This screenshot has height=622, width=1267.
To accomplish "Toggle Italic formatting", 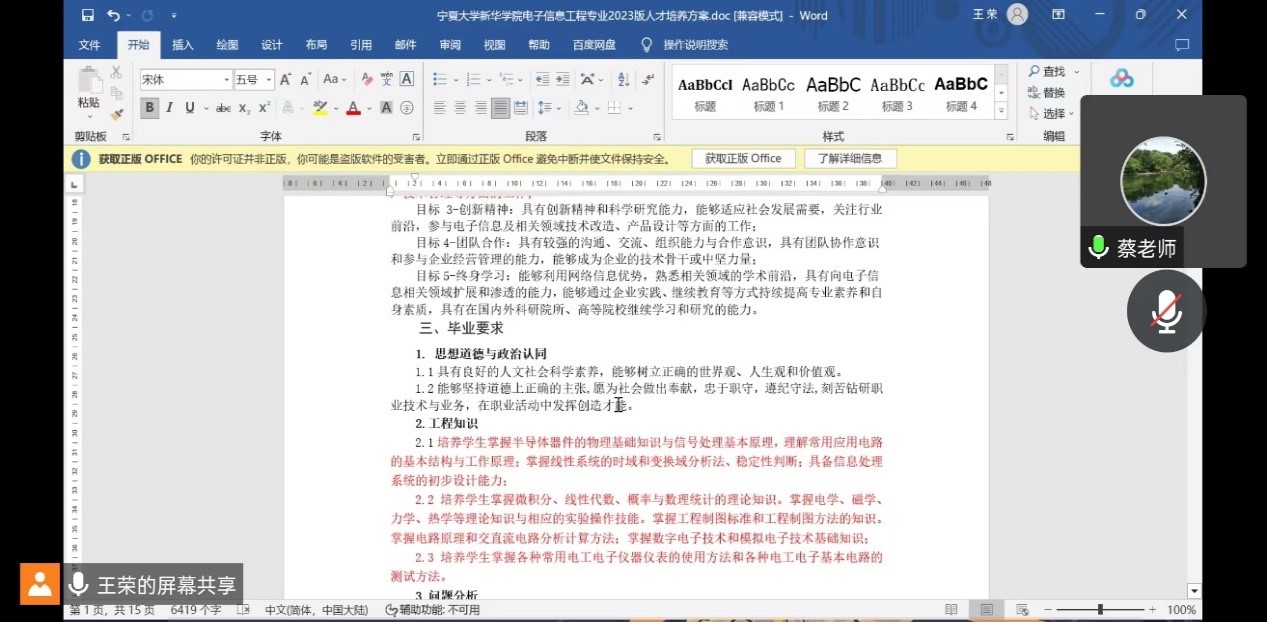I will click(169, 108).
